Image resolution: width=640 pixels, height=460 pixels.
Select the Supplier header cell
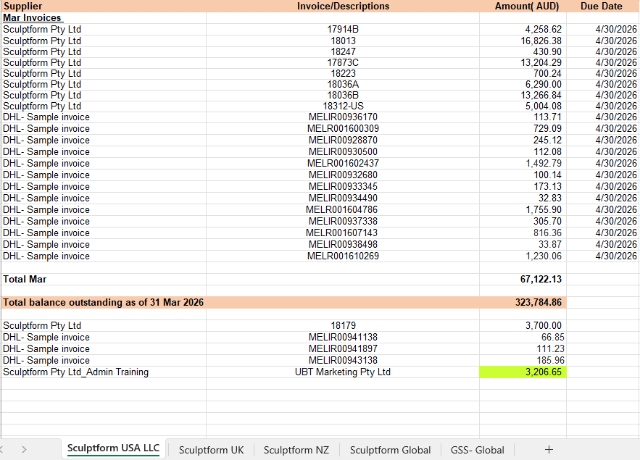(104, 6)
